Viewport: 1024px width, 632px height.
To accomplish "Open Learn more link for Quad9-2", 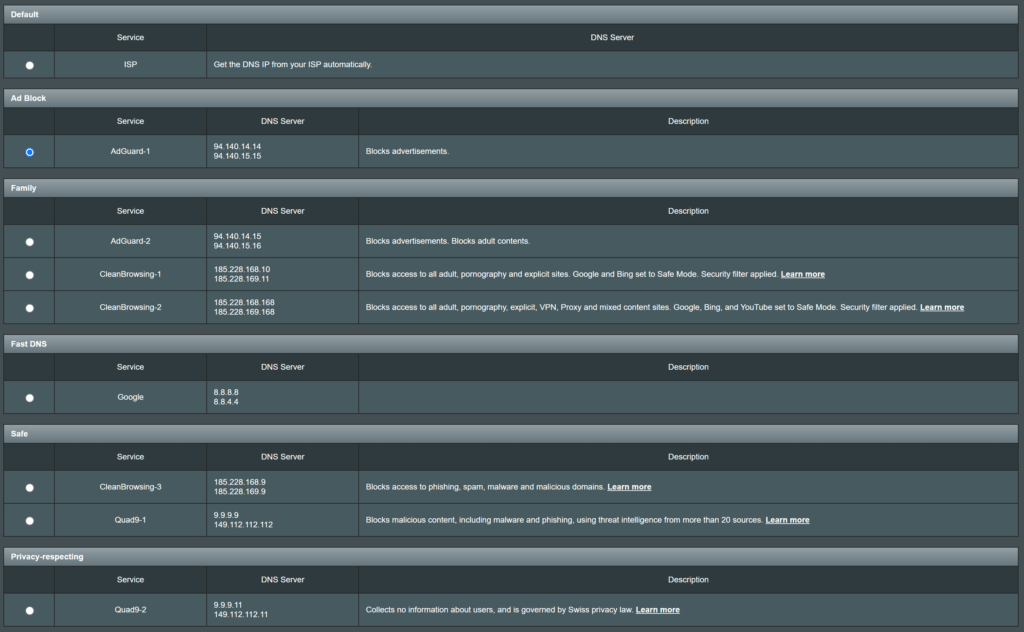I will [658, 610].
